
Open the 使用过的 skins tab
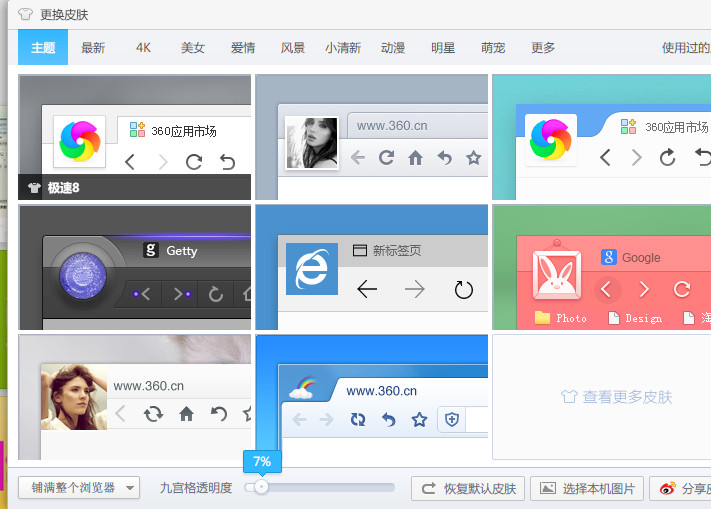686,47
